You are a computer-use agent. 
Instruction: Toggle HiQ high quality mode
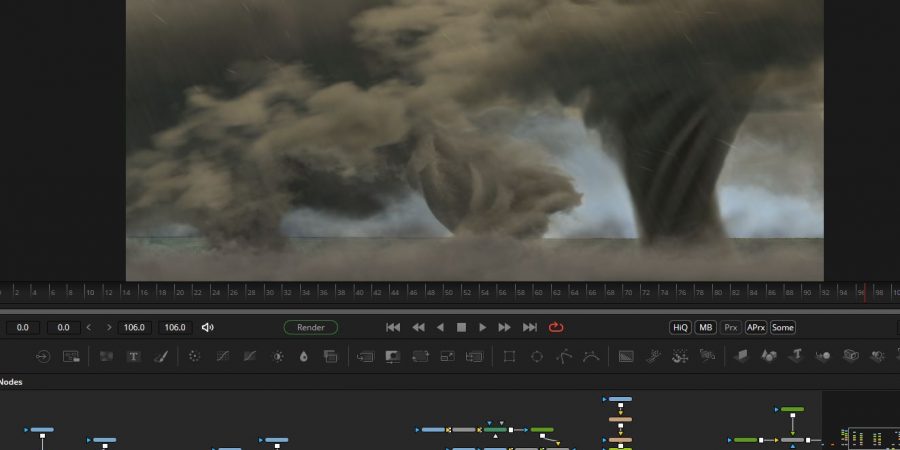click(x=680, y=327)
